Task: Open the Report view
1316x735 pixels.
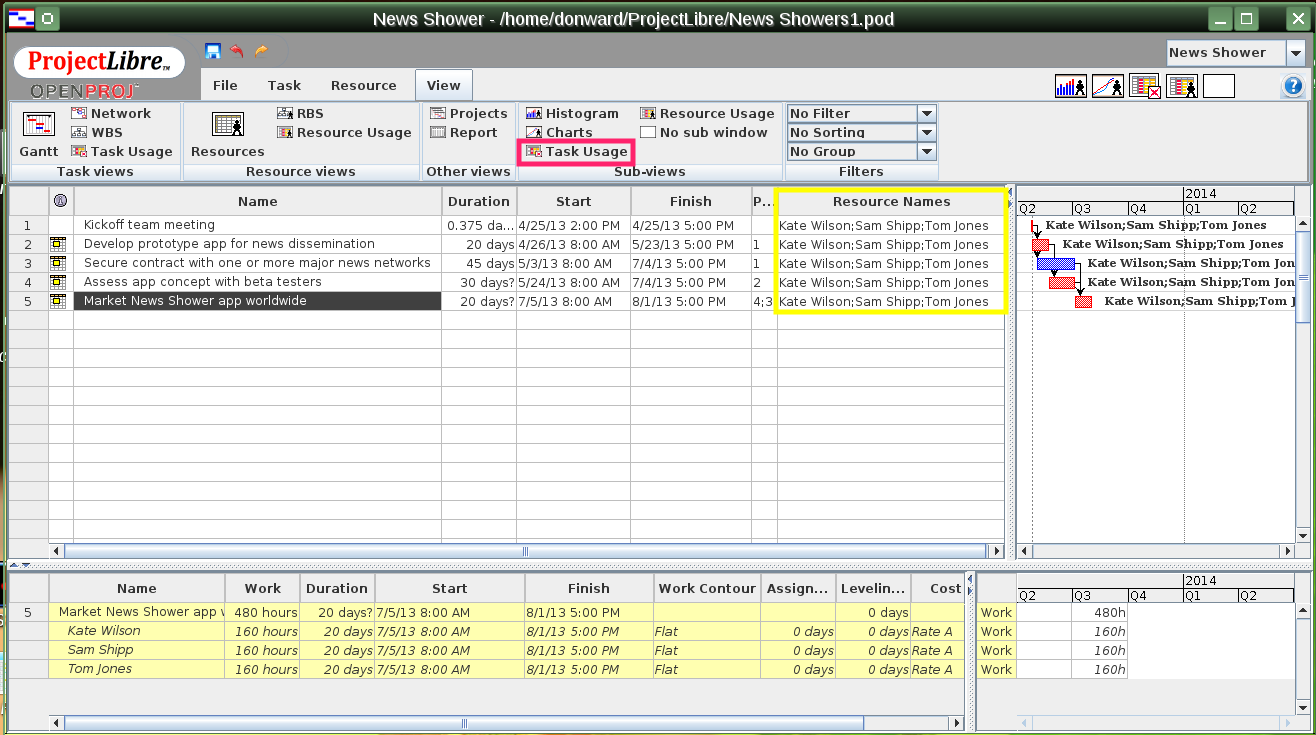Action: pyautogui.click(x=463, y=133)
